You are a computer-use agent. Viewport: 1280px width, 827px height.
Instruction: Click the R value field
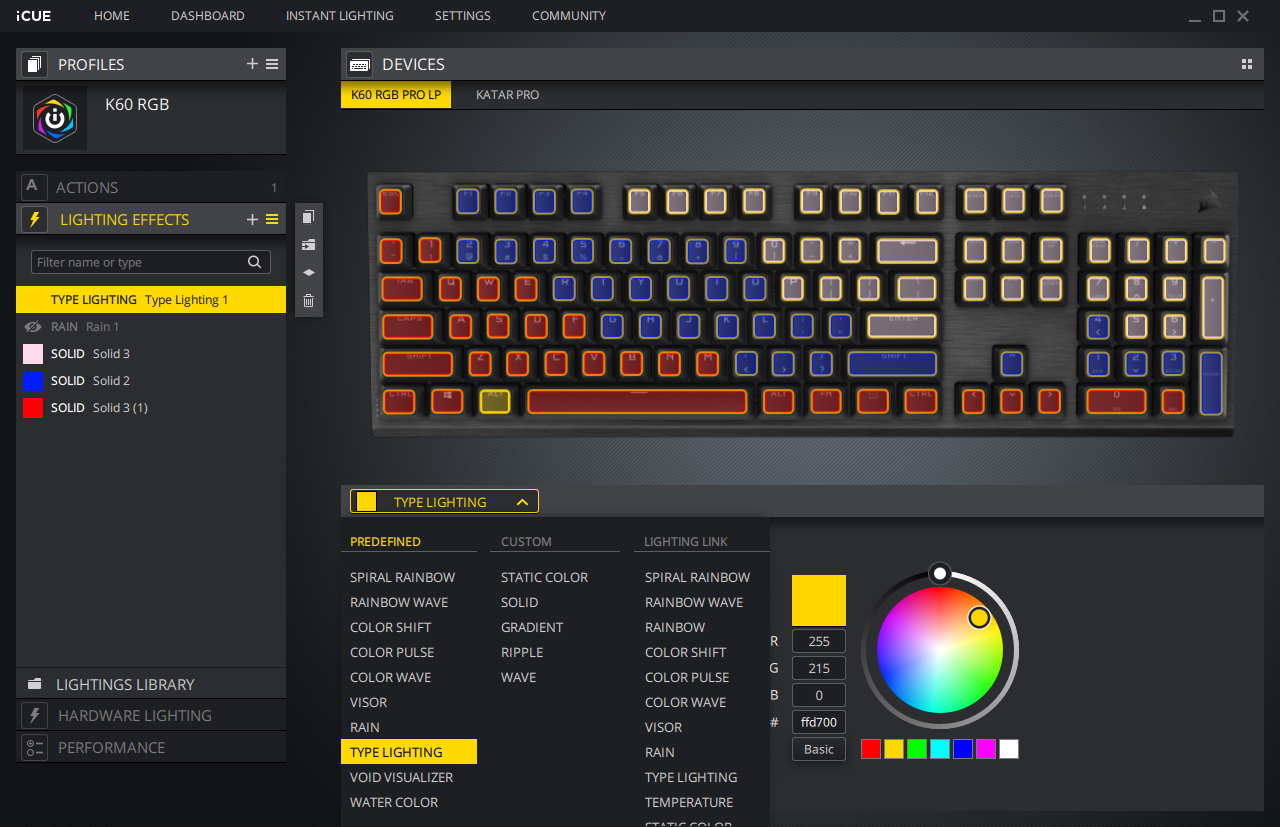coord(819,641)
